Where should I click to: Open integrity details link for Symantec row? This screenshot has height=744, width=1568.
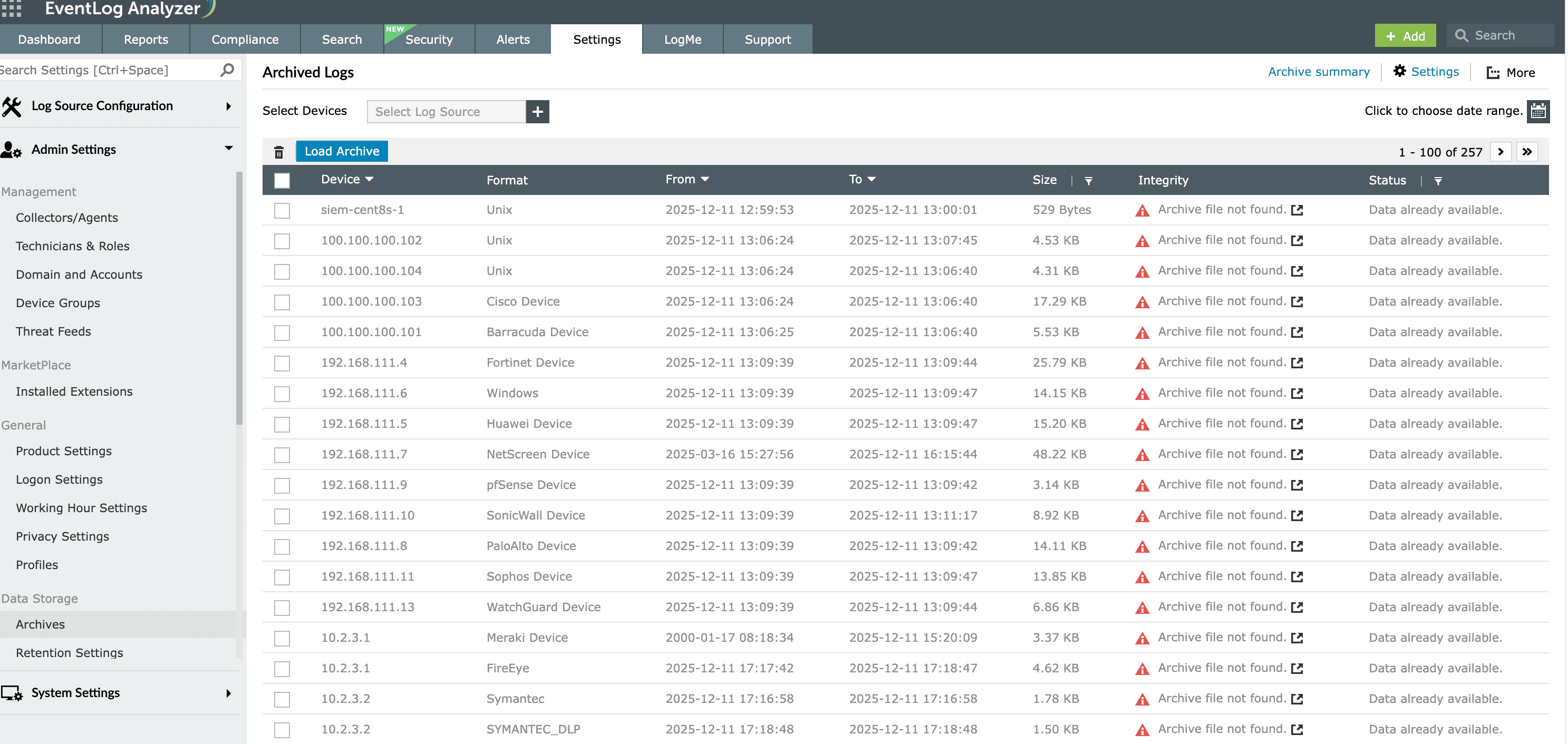pyautogui.click(x=1297, y=699)
